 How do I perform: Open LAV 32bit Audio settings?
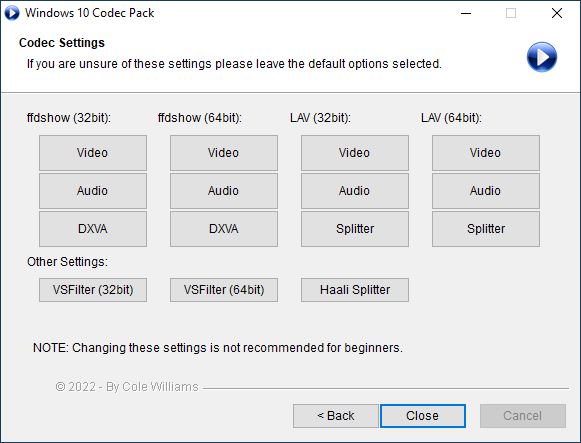[355, 191]
